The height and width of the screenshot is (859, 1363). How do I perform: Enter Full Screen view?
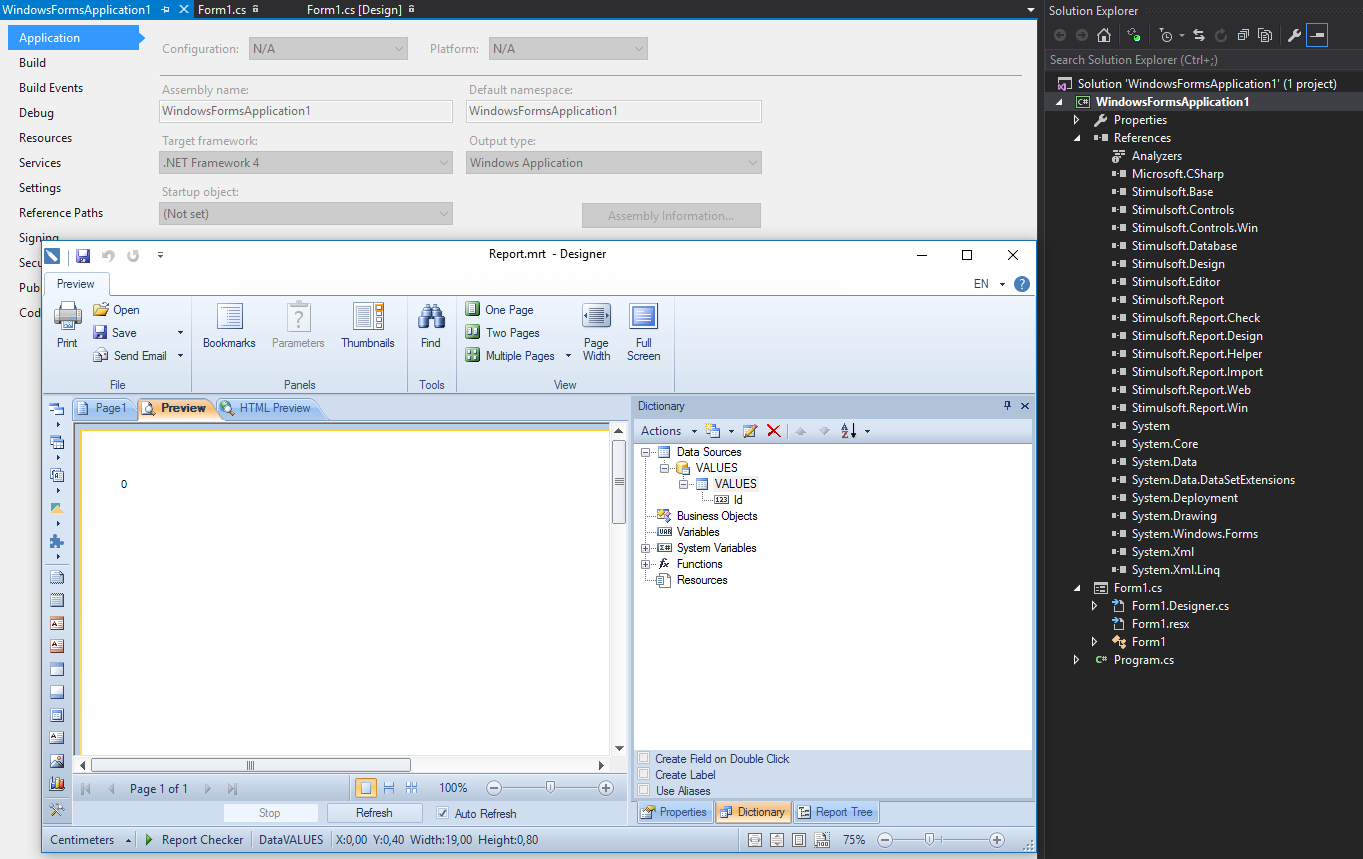643,332
